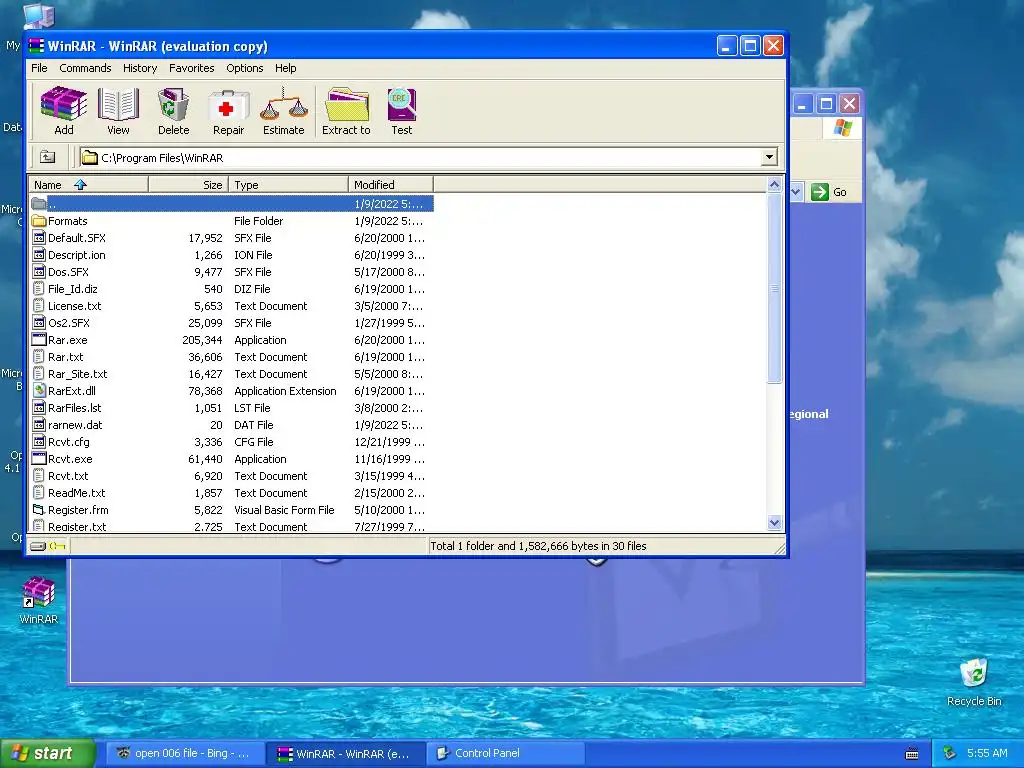Click the vertical scrollbar thumb
Viewport: 1024px width, 768px height.
coord(774,288)
